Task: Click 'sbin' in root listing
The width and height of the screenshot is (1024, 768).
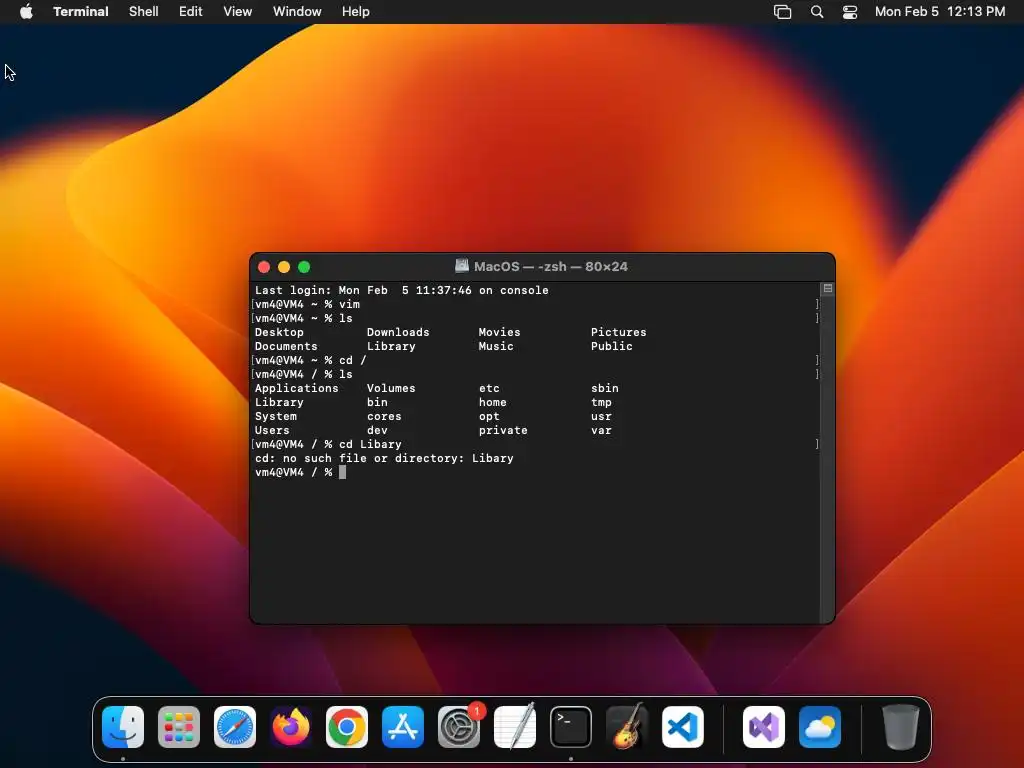Action: [605, 388]
